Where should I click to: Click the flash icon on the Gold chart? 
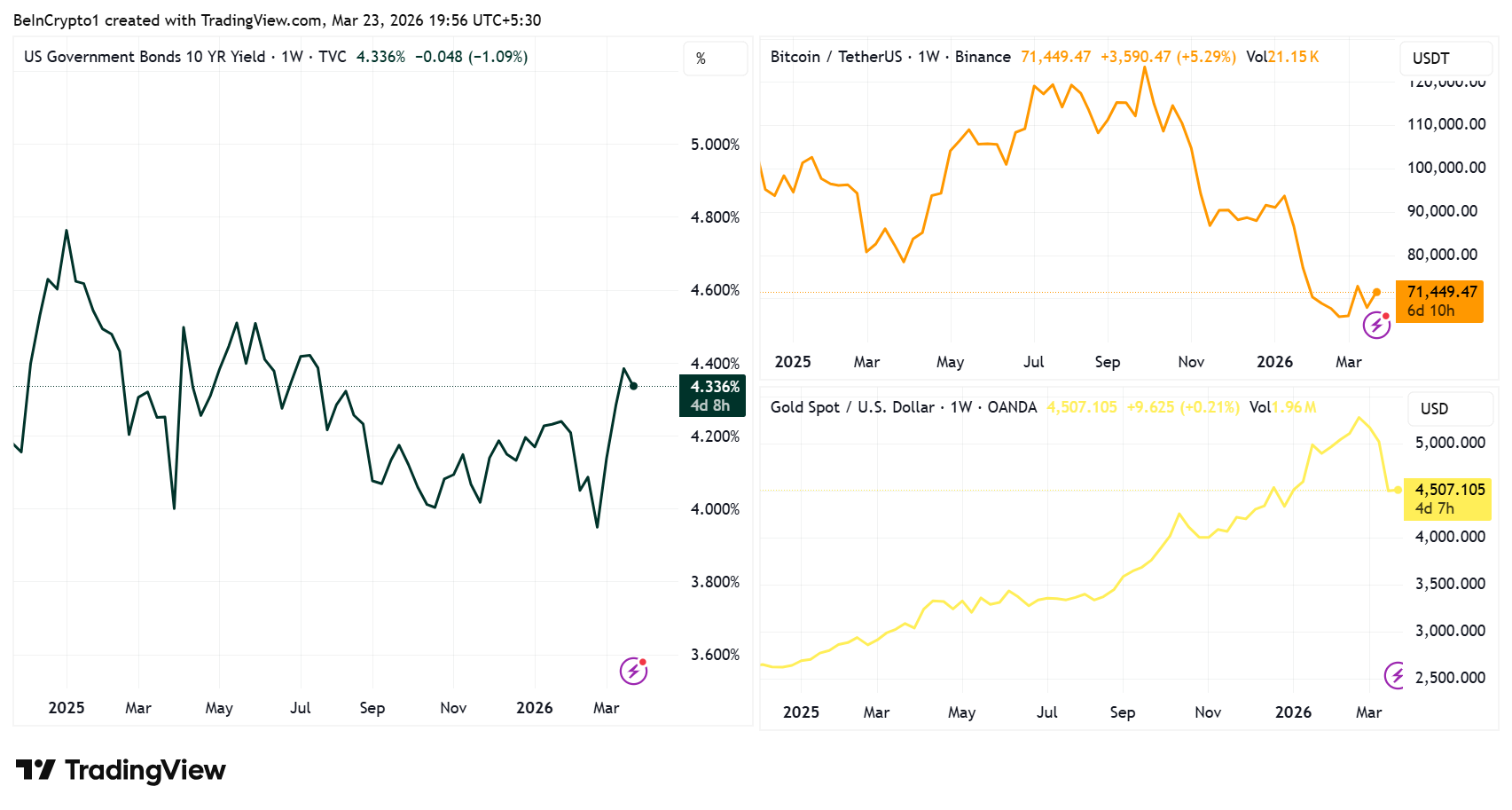point(1395,676)
